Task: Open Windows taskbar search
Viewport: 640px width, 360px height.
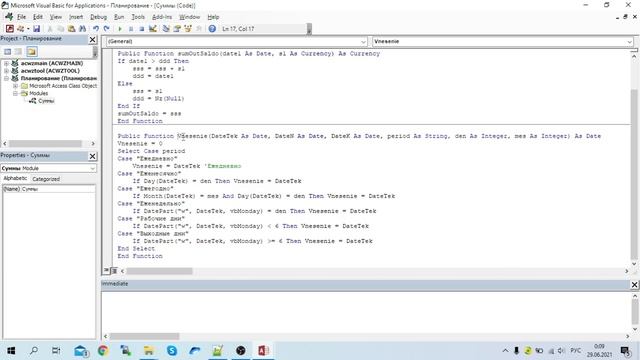Action: [34, 351]
